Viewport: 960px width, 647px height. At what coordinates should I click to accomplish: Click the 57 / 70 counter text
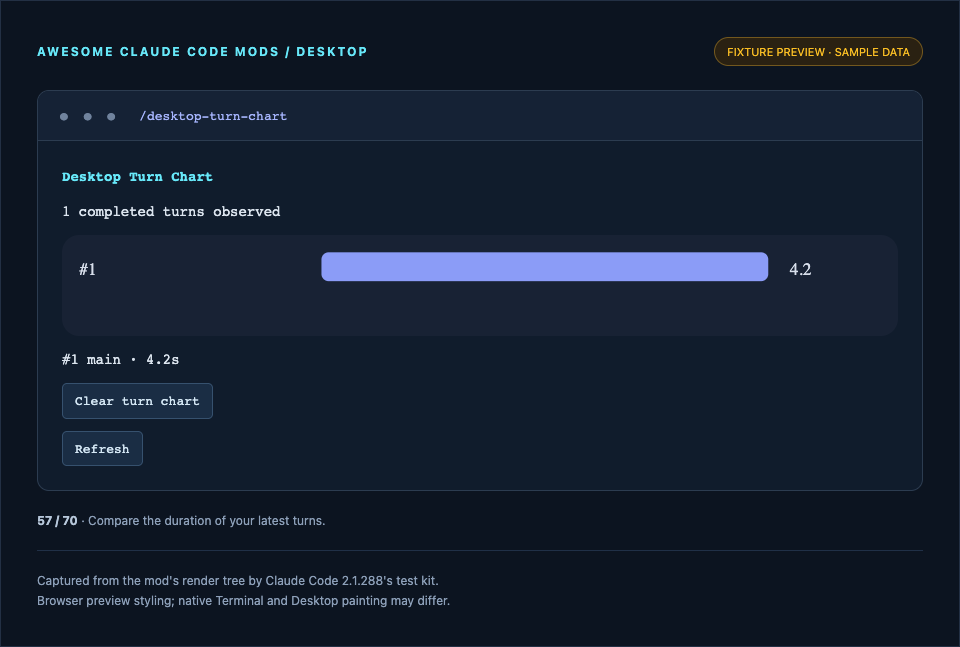tap(58, 521)
